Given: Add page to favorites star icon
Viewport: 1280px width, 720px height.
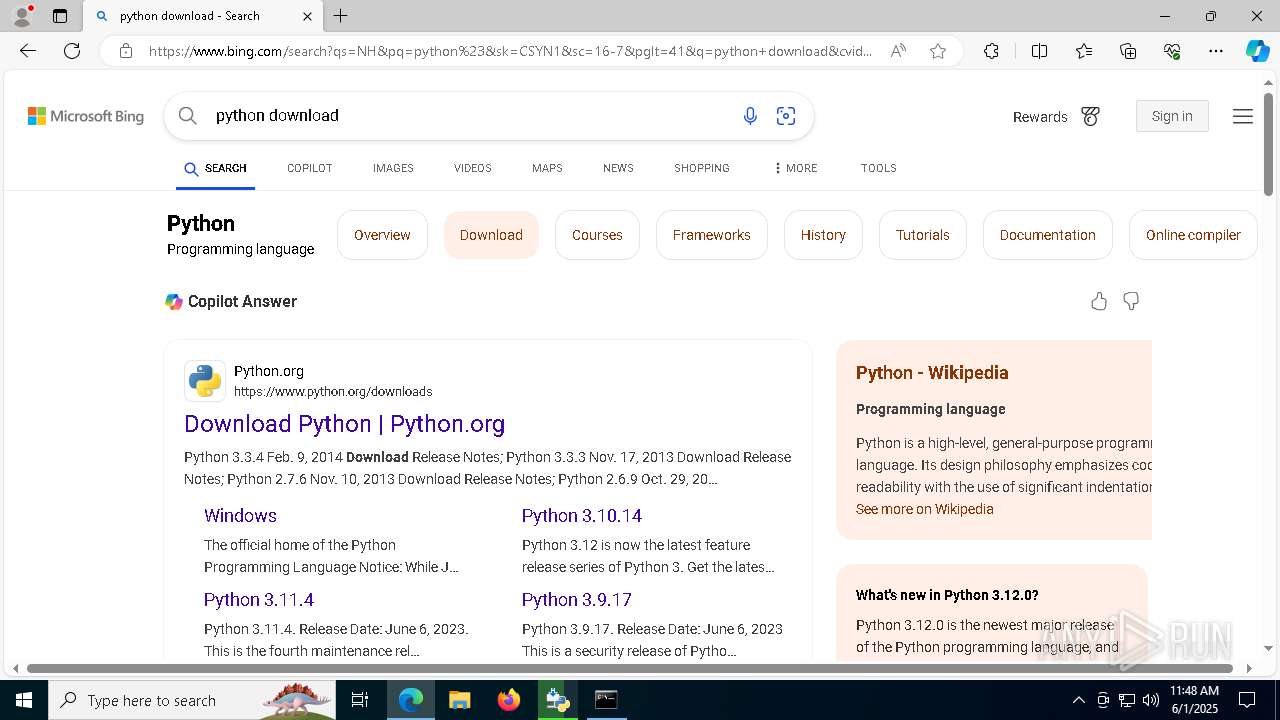Looking at the screenshot, I should [938, 51].
